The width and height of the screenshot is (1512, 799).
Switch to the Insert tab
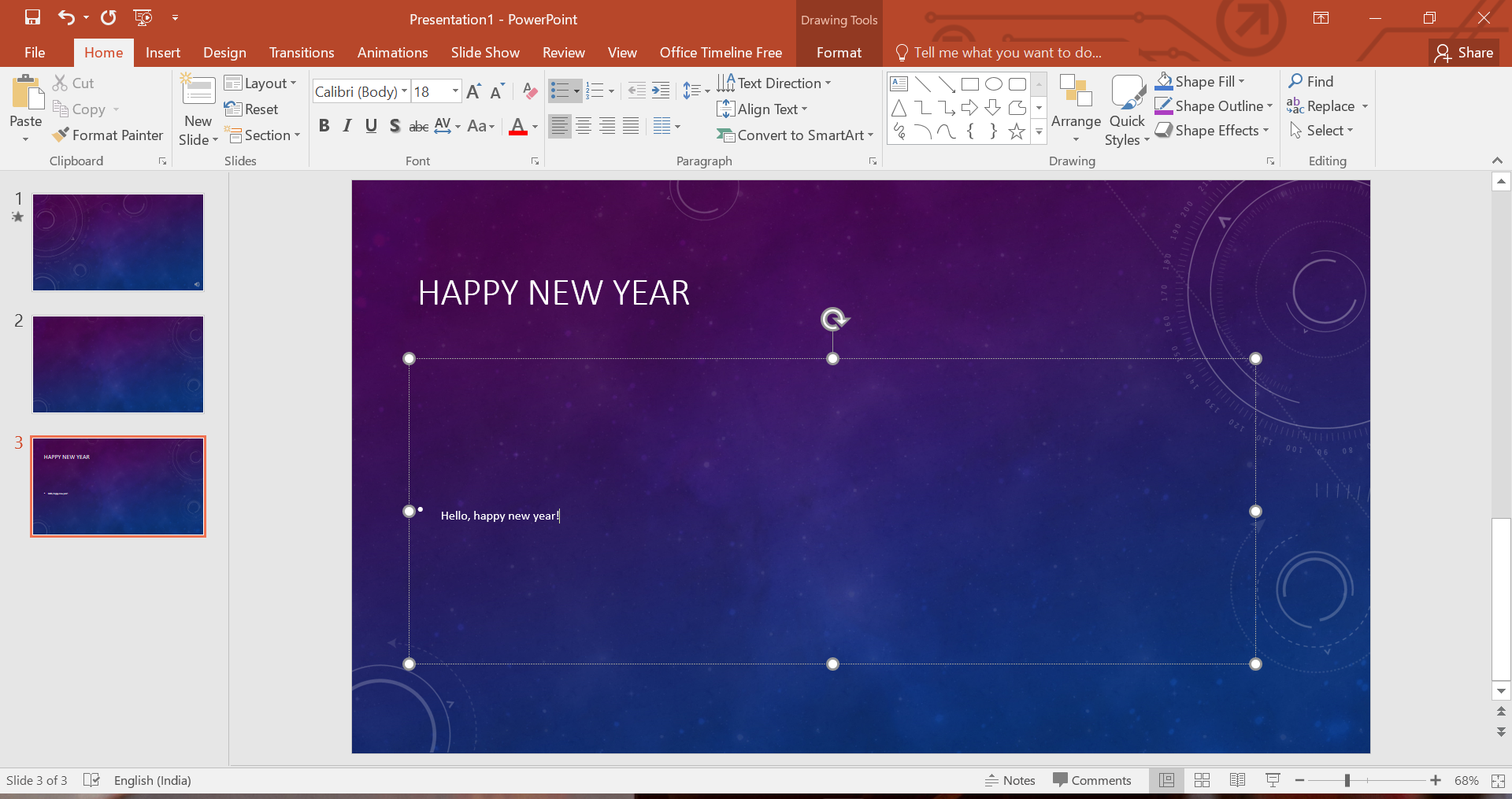(163, 53)
